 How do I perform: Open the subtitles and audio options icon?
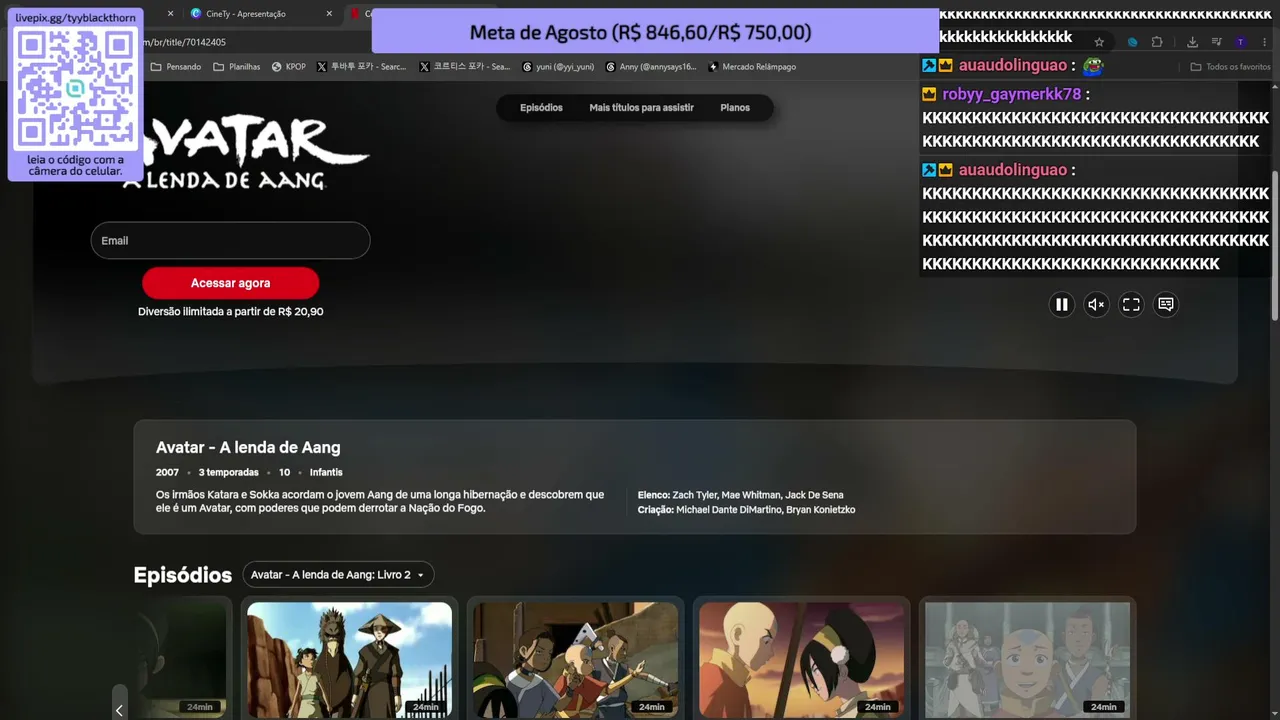pyautogui.click(x=1165, y=305)
